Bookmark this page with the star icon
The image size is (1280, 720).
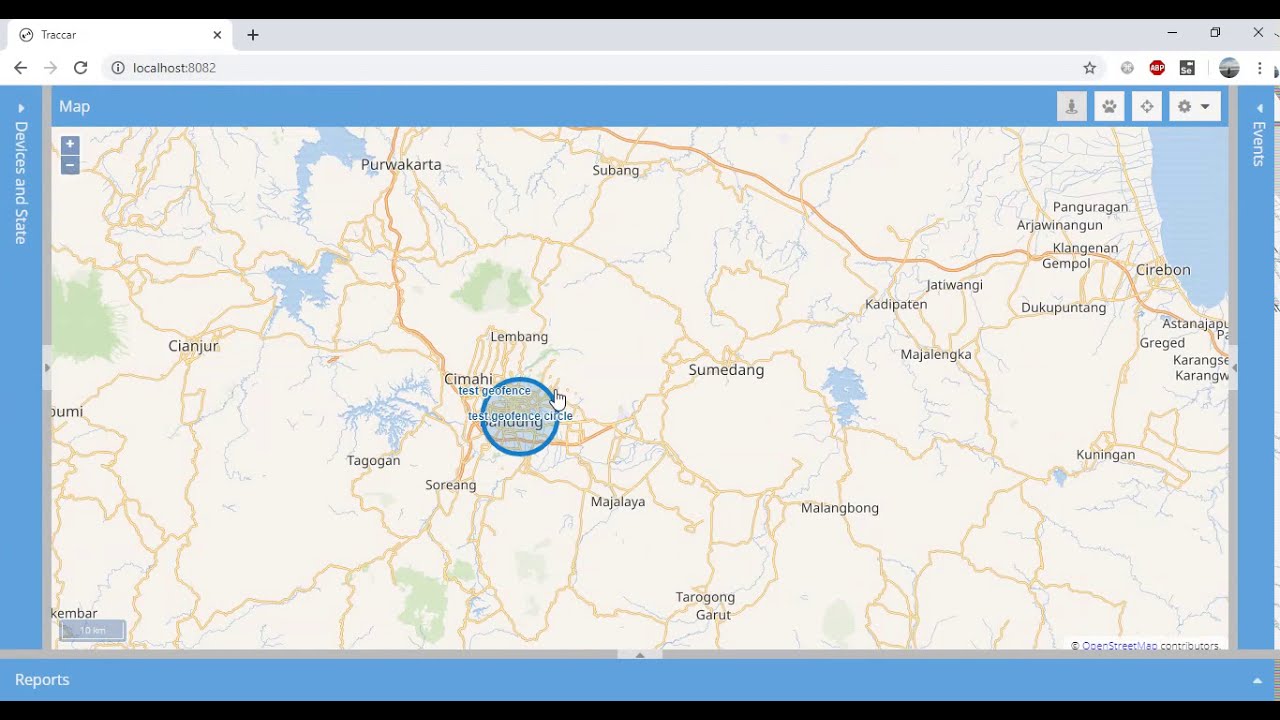[x=1090, y=68]
